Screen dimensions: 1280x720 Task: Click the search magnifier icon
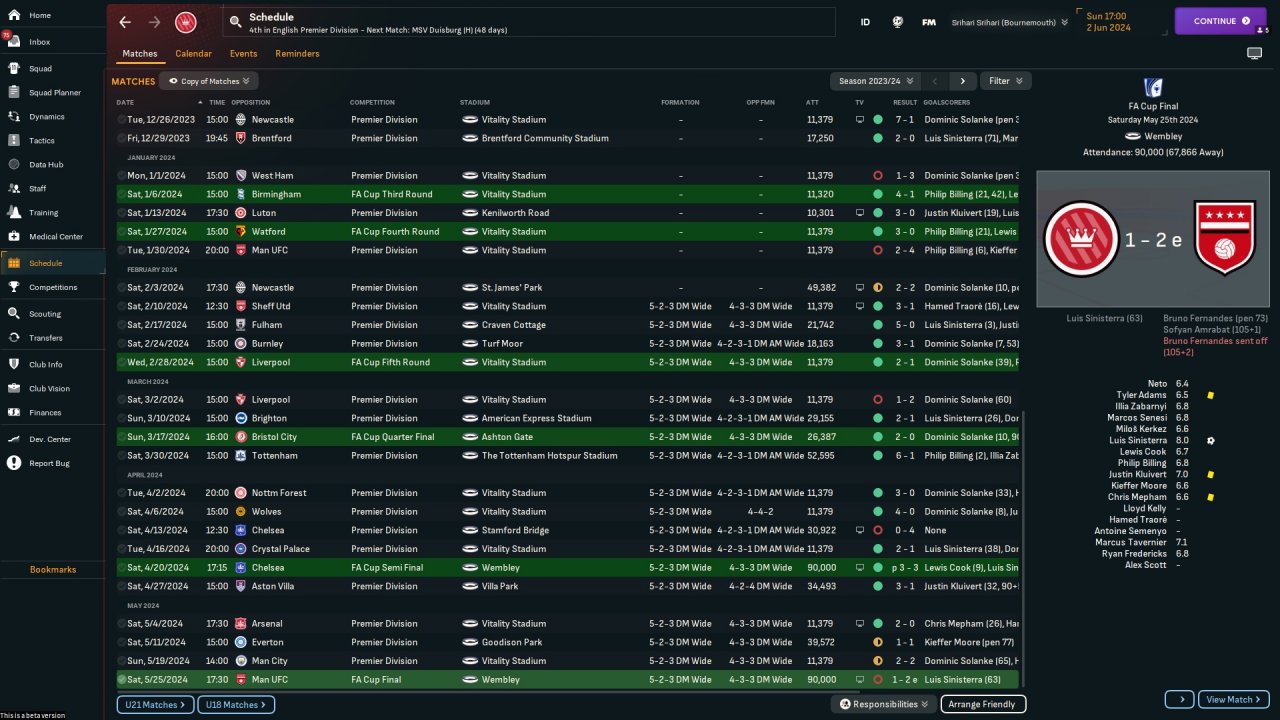click(x=235, y=21)
